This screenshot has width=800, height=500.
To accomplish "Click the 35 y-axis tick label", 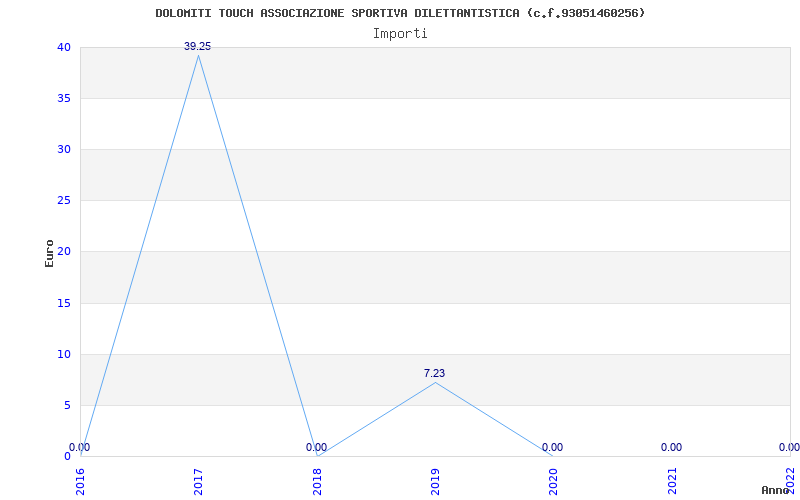I will pos(64,98).
